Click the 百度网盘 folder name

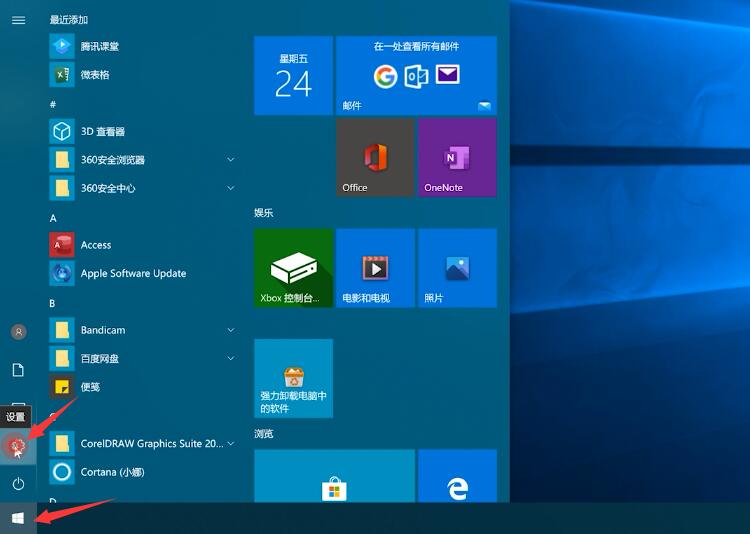pyautogui.click(x=99, y=358)
